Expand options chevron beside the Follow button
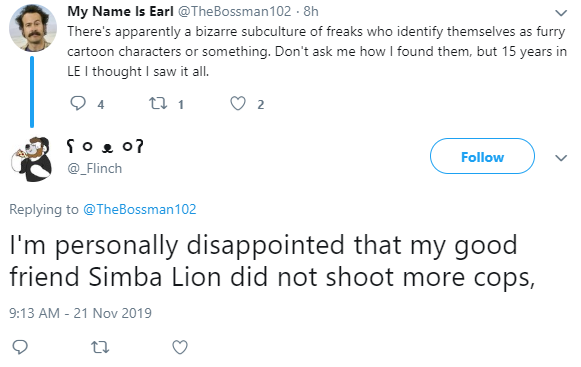The height and width of the screenshot is (367, 581). click(x=561, y=158)
